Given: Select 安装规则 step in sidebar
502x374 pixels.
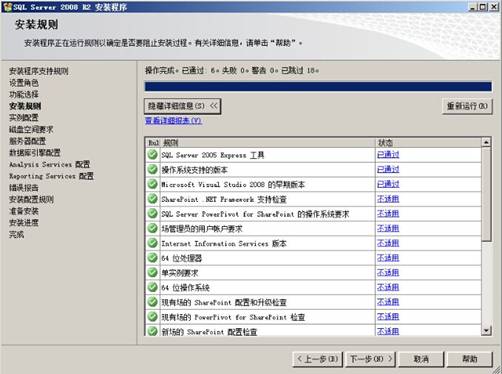Looking at the screenshot, I should point(25,106).
